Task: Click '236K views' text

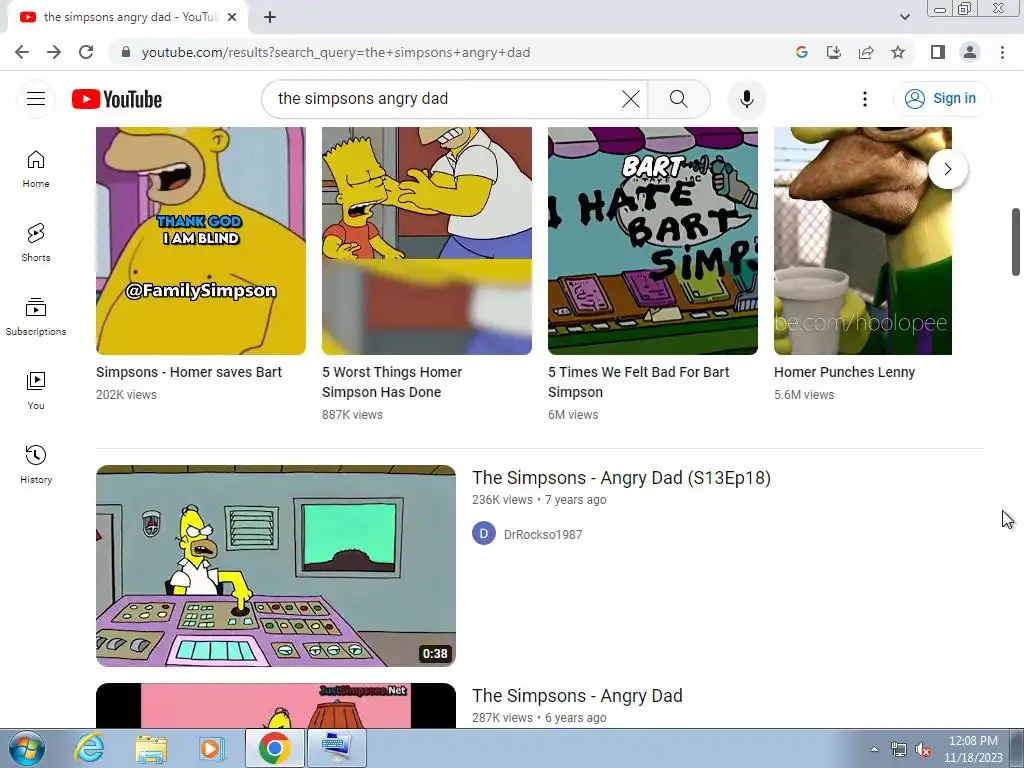Action: 502,500
